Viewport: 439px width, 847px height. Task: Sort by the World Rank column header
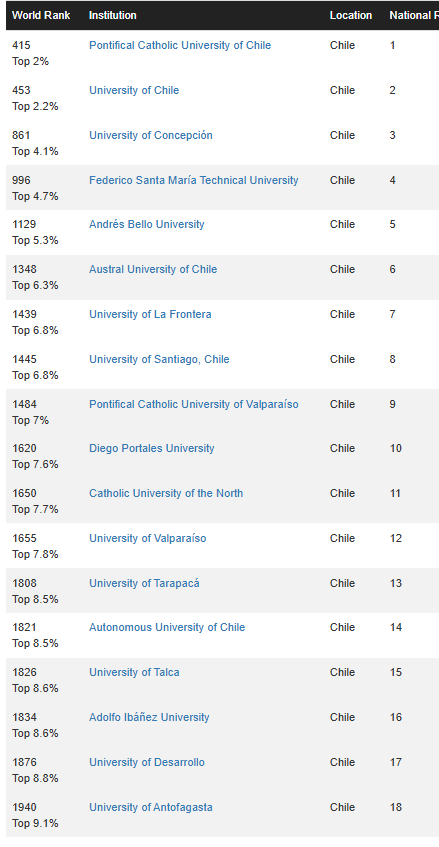[41, 15]
